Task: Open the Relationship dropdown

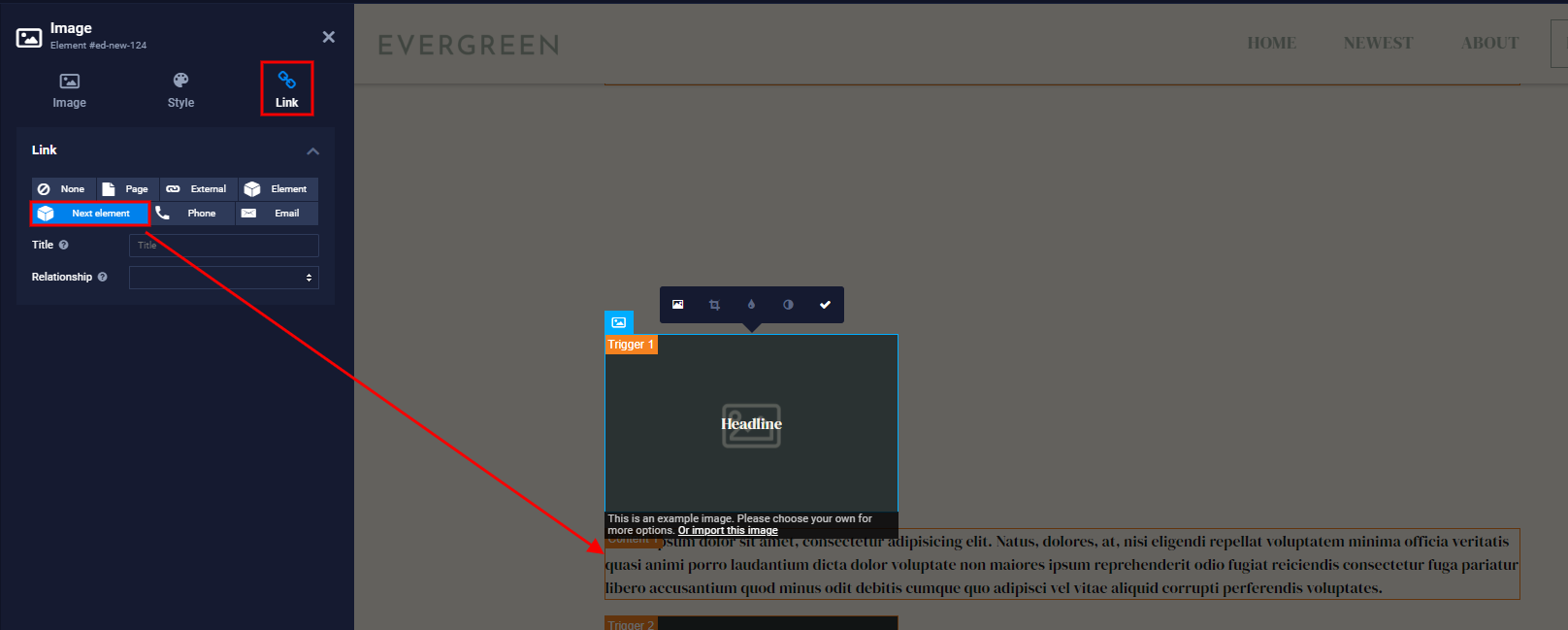Action: [x=223, y=278]
